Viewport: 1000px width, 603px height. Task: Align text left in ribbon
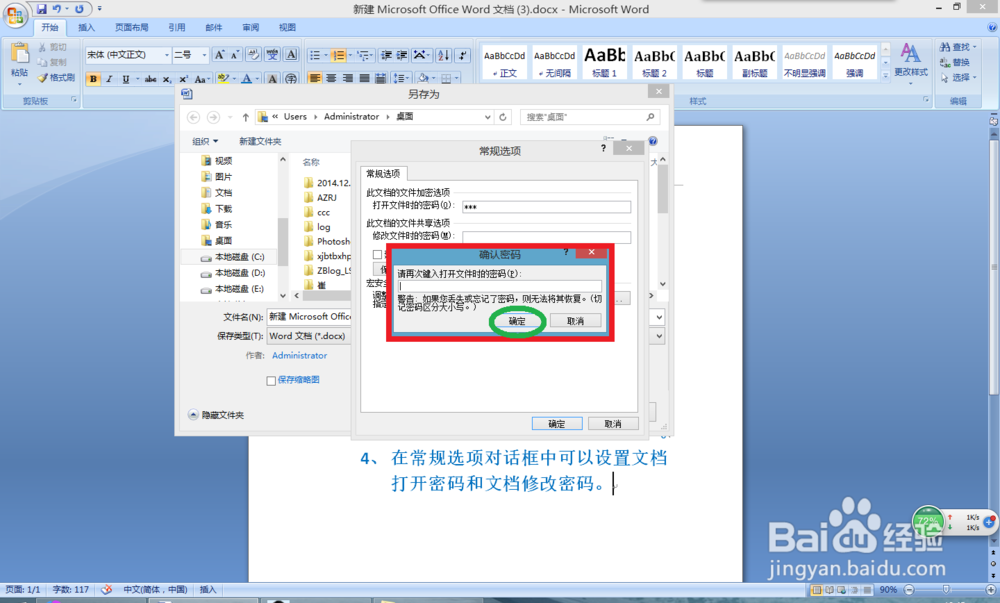(315, 78)
